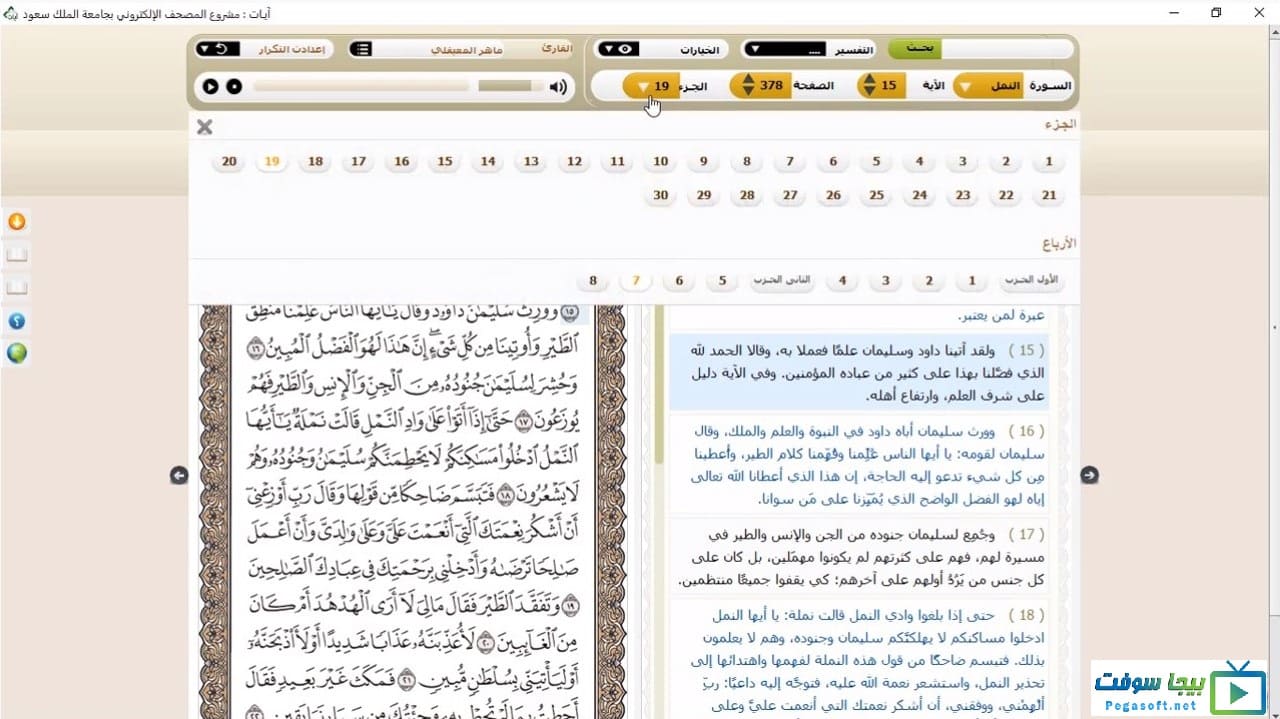
Task: Select Juz 14 in الجزء list
Action: (x=488, y=161)
